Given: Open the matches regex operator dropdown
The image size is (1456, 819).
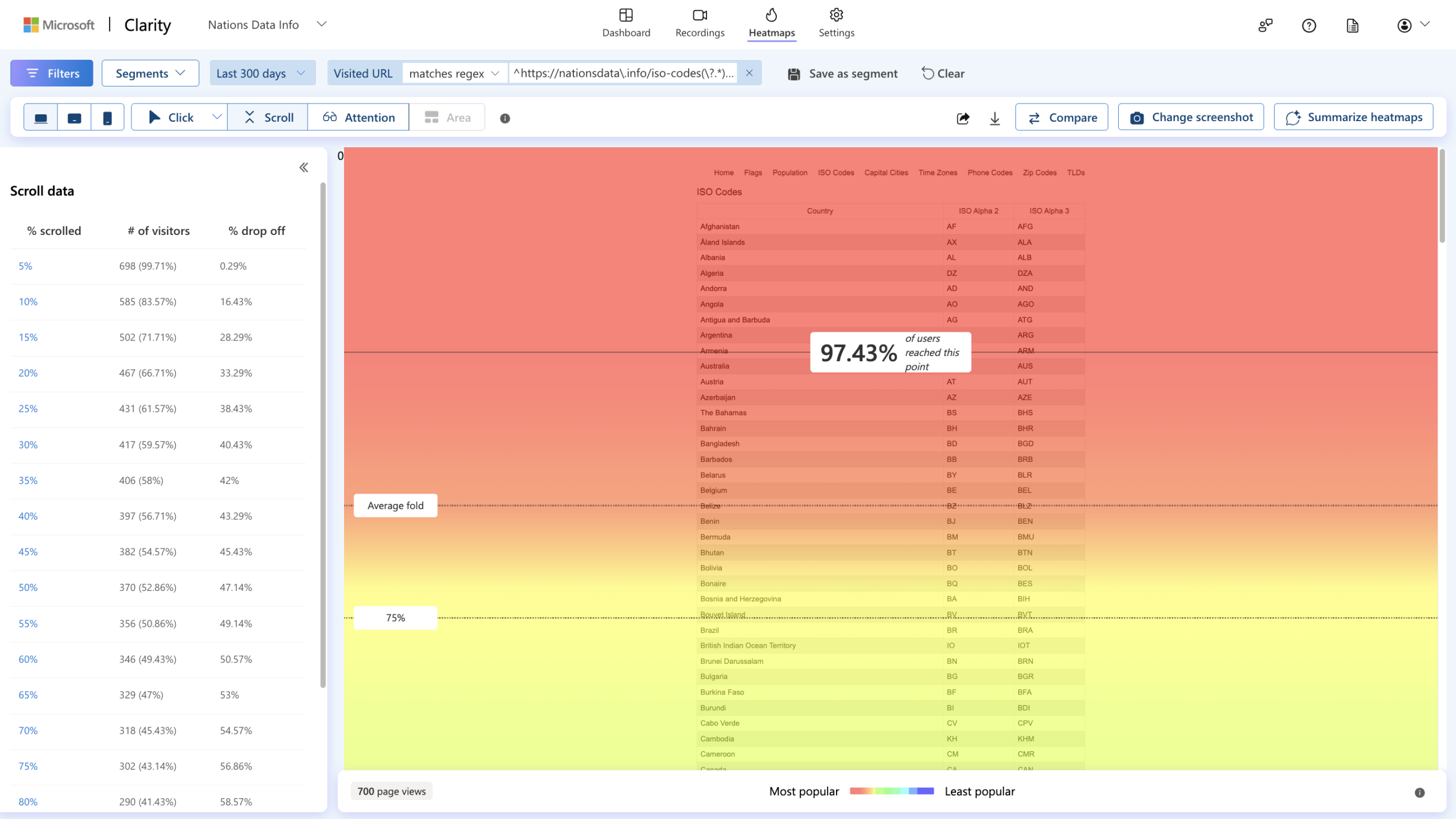Looking at the screenshot, I should [454, 73].
